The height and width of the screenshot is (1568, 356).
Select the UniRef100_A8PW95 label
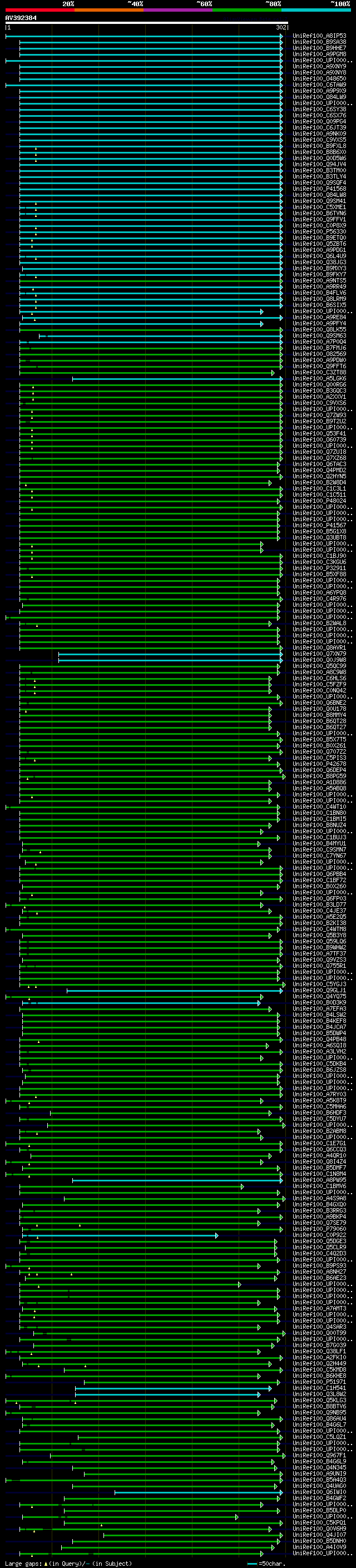319,1180
